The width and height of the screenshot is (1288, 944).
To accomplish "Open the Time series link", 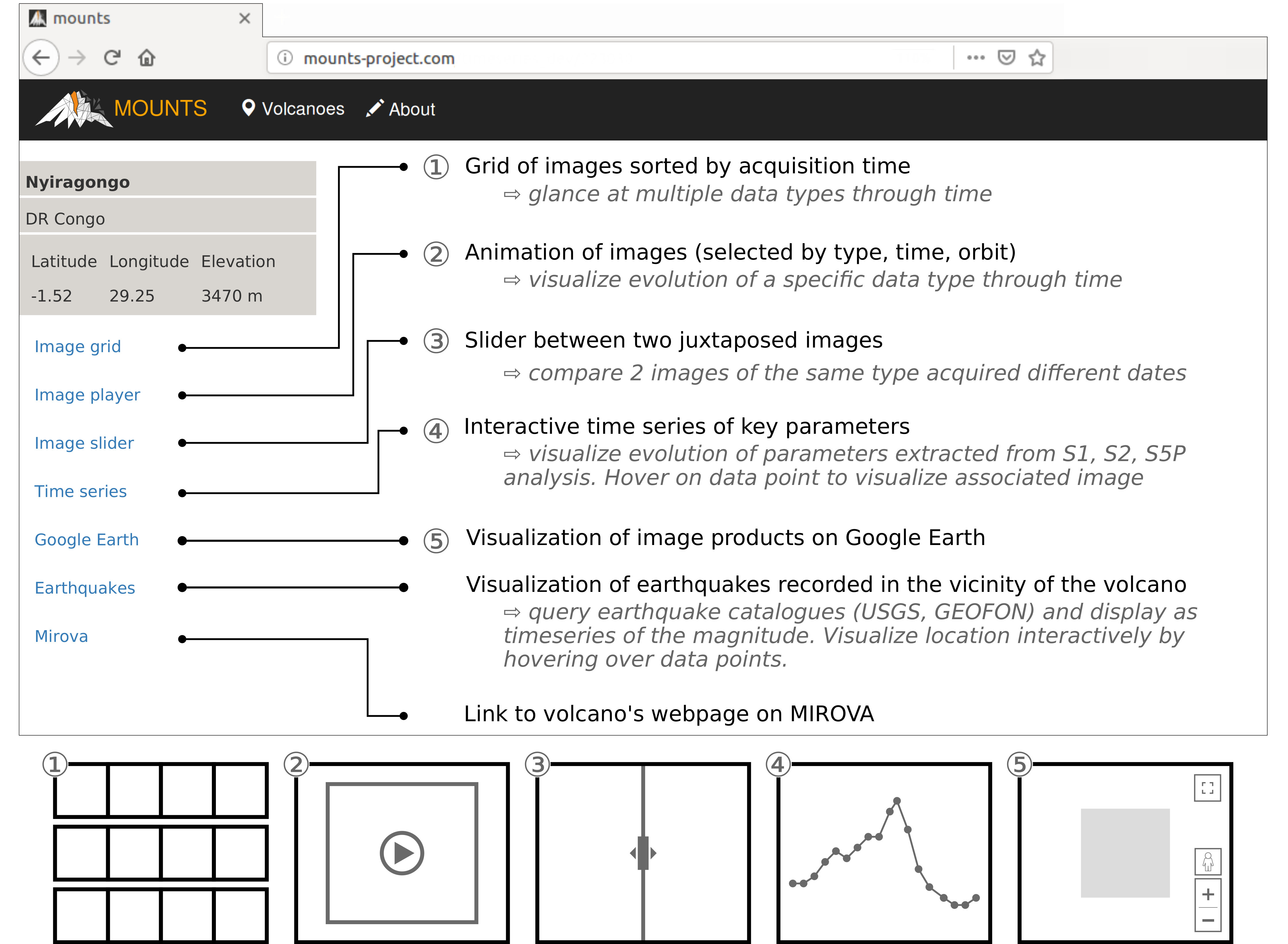I will [x=80, y=492].
